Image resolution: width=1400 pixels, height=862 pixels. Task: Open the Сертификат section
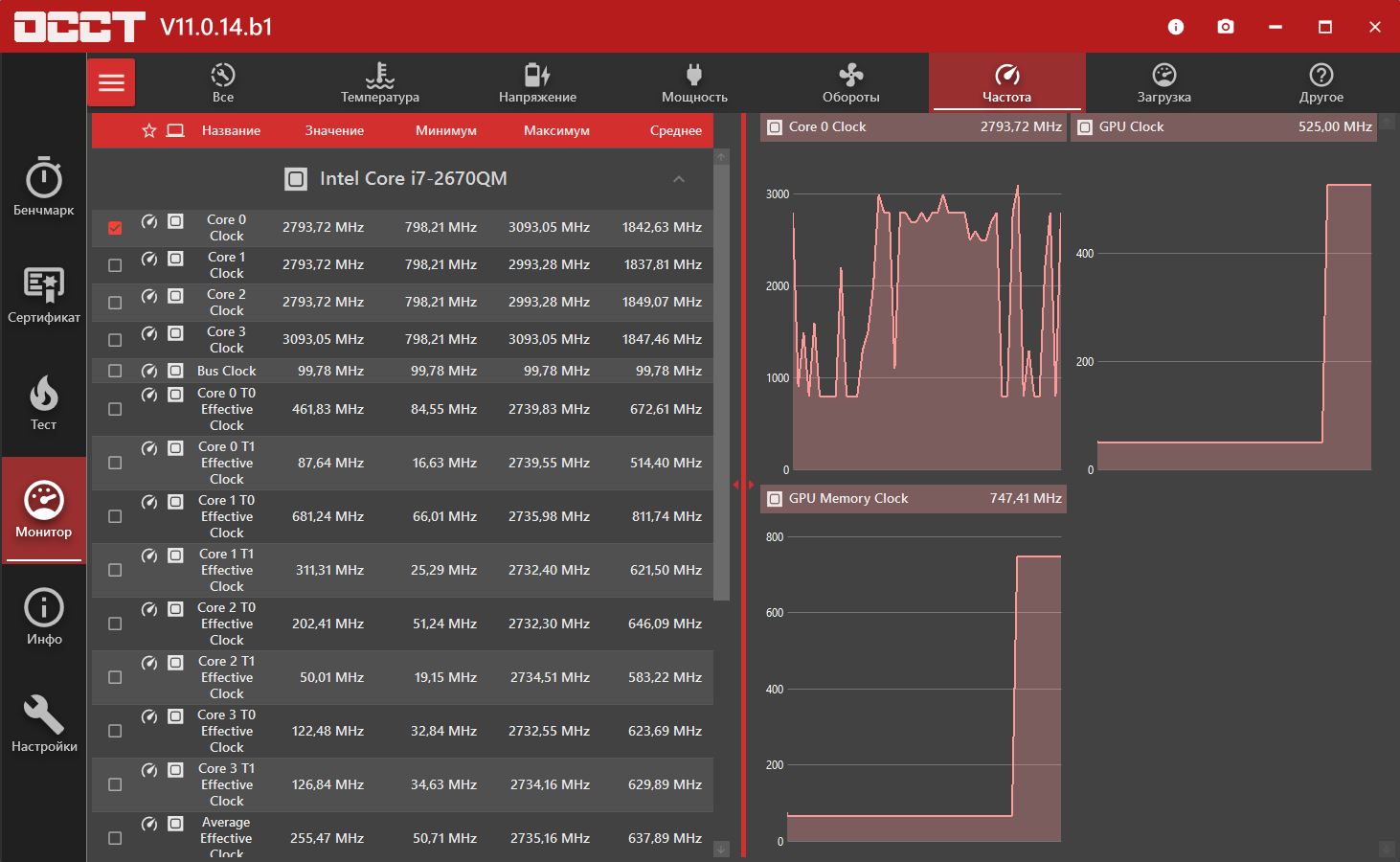[43, 294]
